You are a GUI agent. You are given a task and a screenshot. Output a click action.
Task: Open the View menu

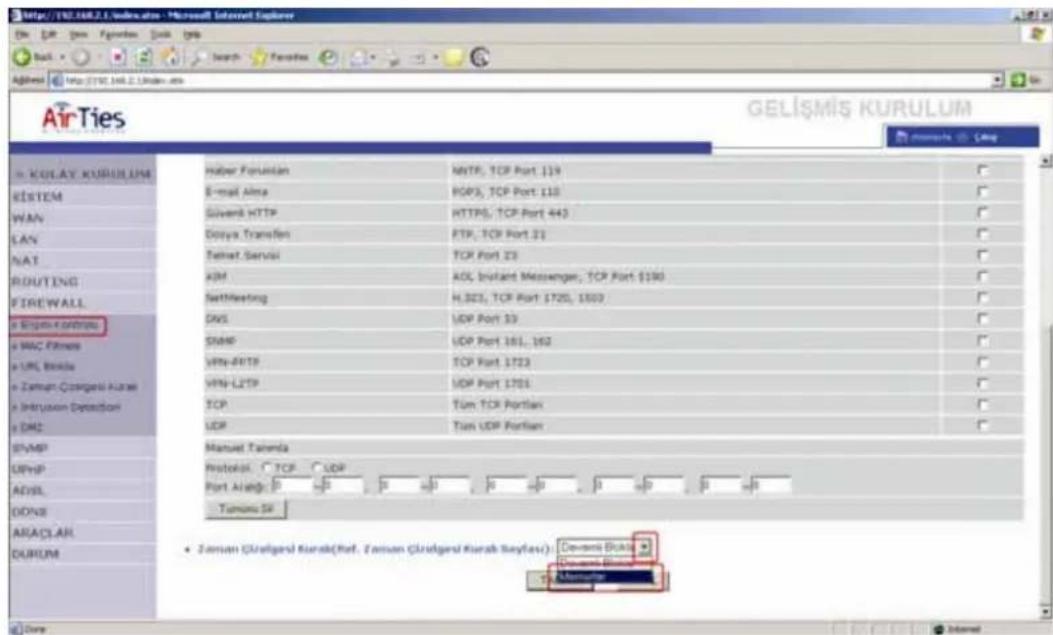(78, 34)
